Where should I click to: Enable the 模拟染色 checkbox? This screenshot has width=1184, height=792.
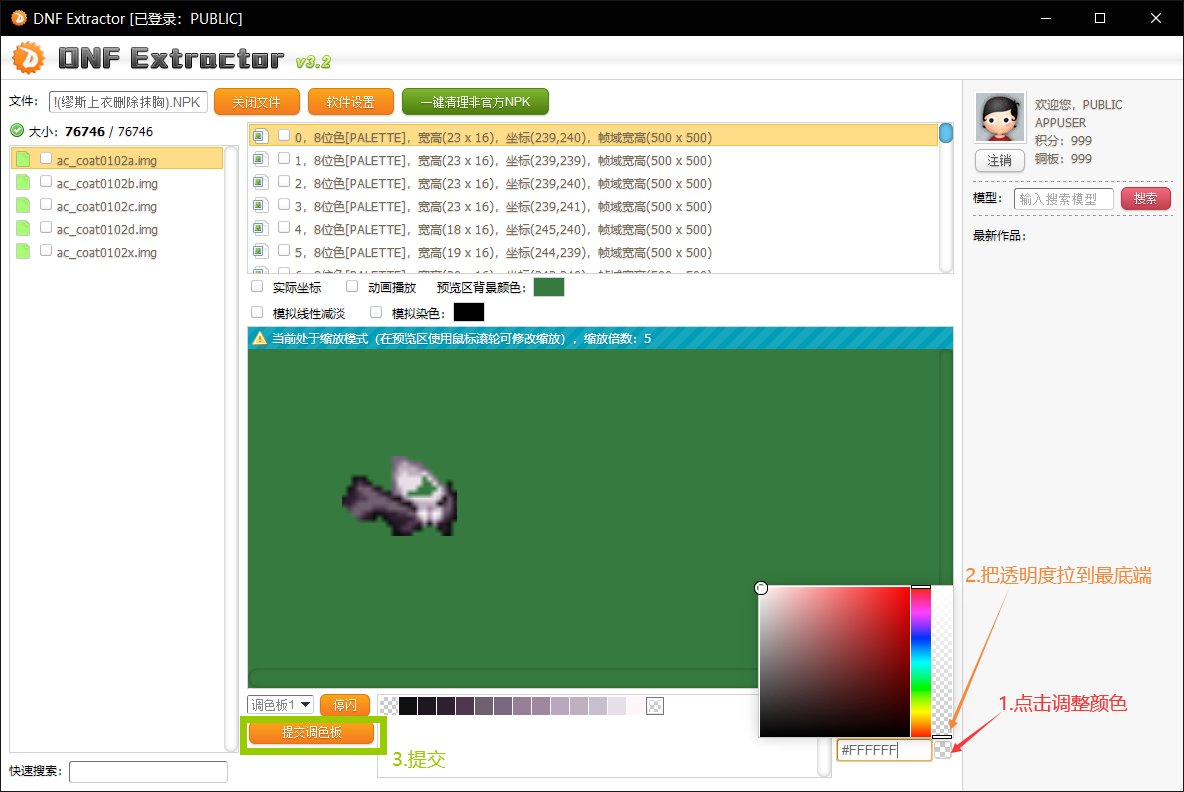pos(376,312)
